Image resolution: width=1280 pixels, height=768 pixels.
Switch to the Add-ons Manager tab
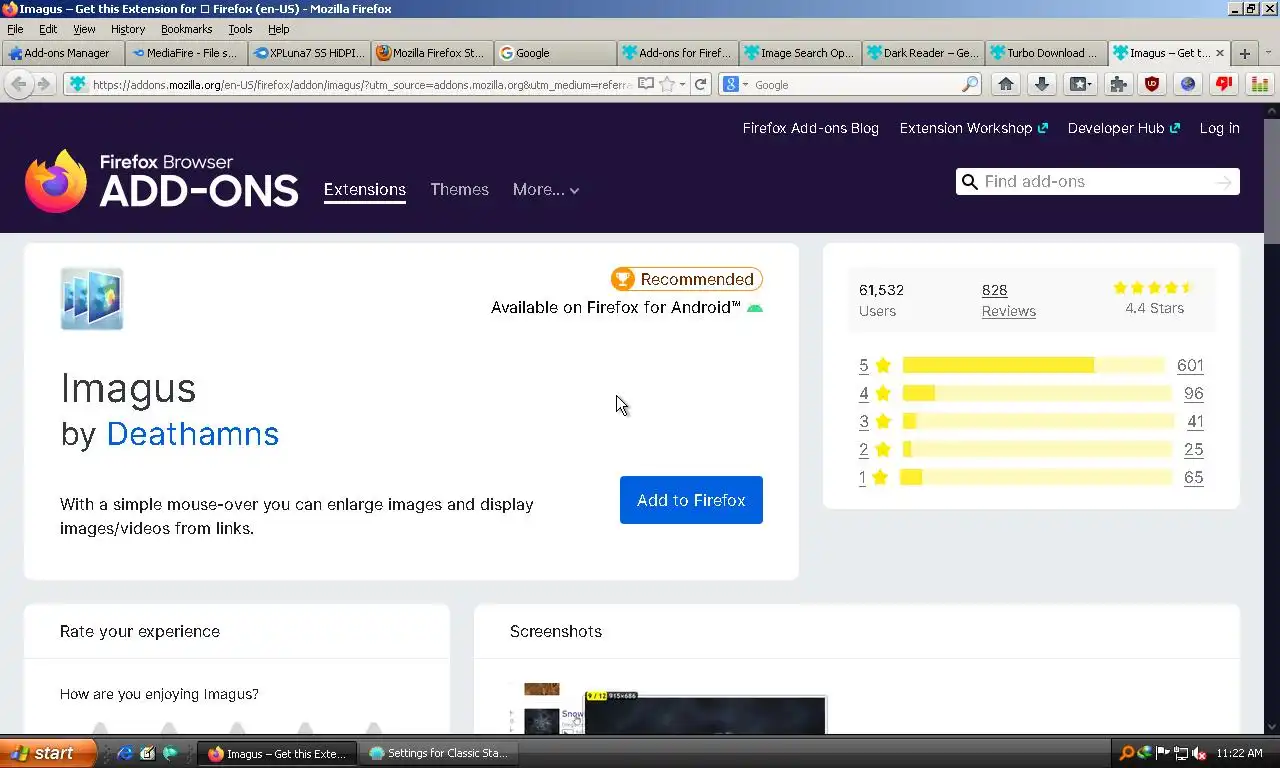coord(62,53)
